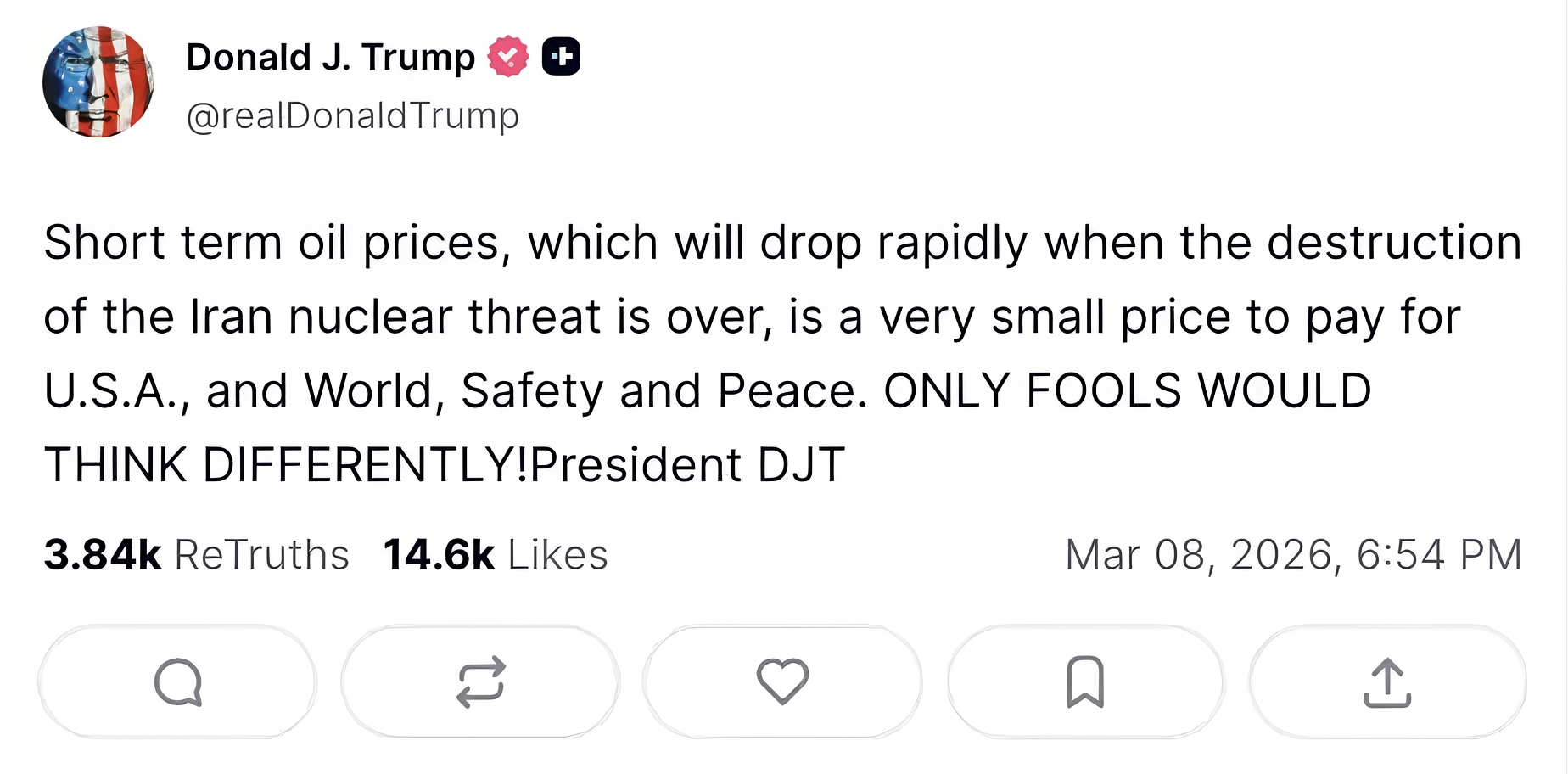
Task: Click the red verified checkmark badge
Action: [507, 57]
